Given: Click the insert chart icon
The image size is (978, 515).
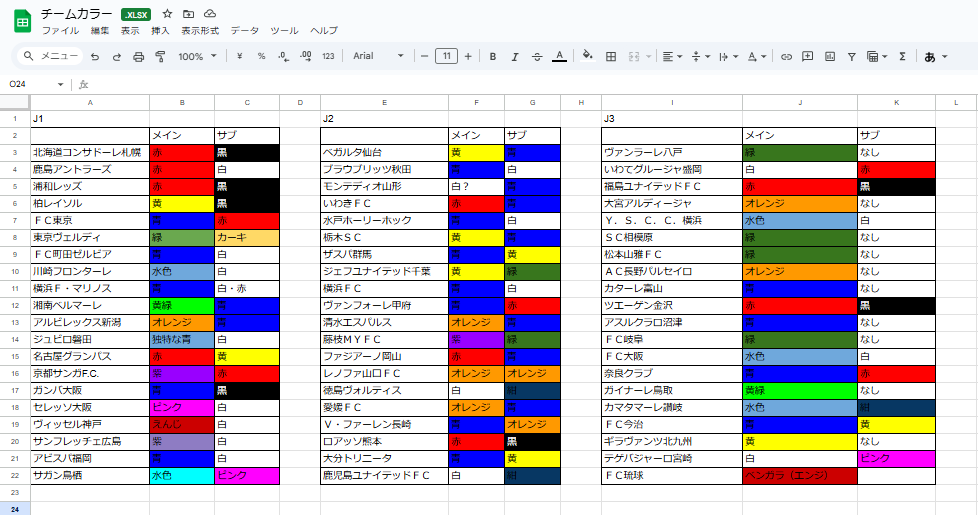Looking at the screenshot, I should click(x=830, y=56).
